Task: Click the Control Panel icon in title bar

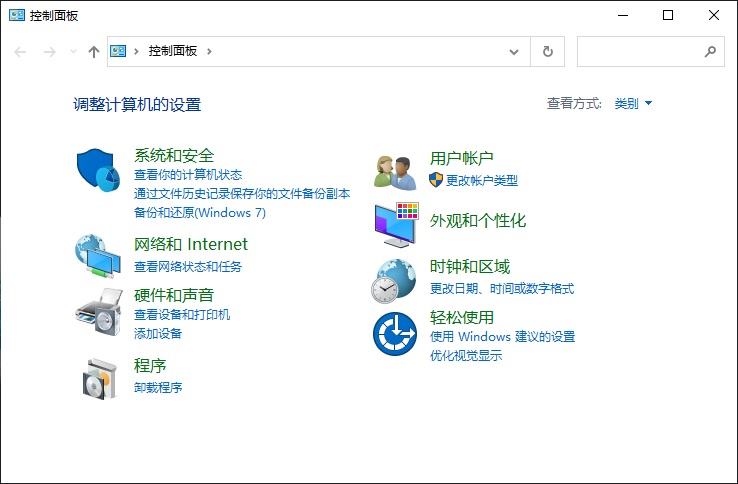Action: tap(17, 16)
